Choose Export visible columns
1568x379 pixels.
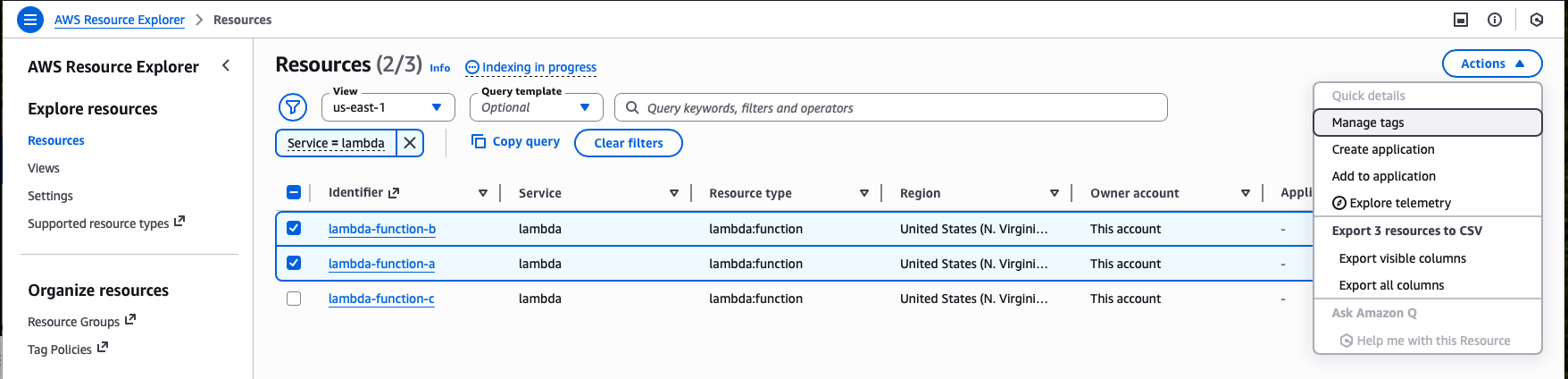click(1428, 258)
